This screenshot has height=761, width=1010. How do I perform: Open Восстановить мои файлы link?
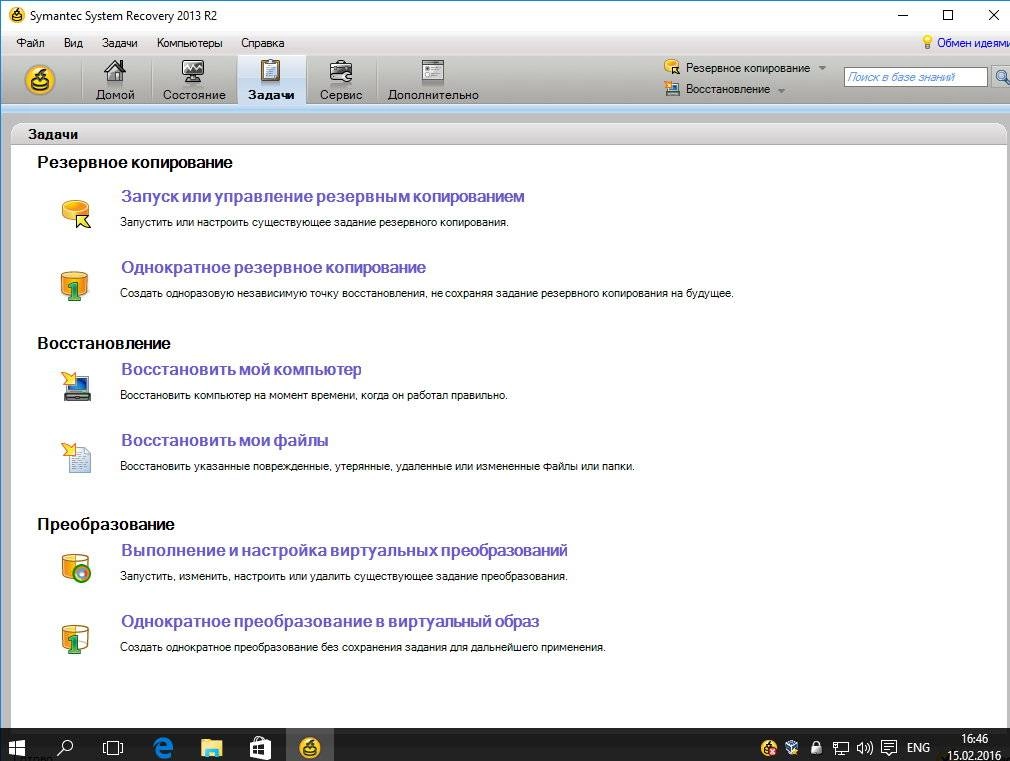[x=225, y=440]
